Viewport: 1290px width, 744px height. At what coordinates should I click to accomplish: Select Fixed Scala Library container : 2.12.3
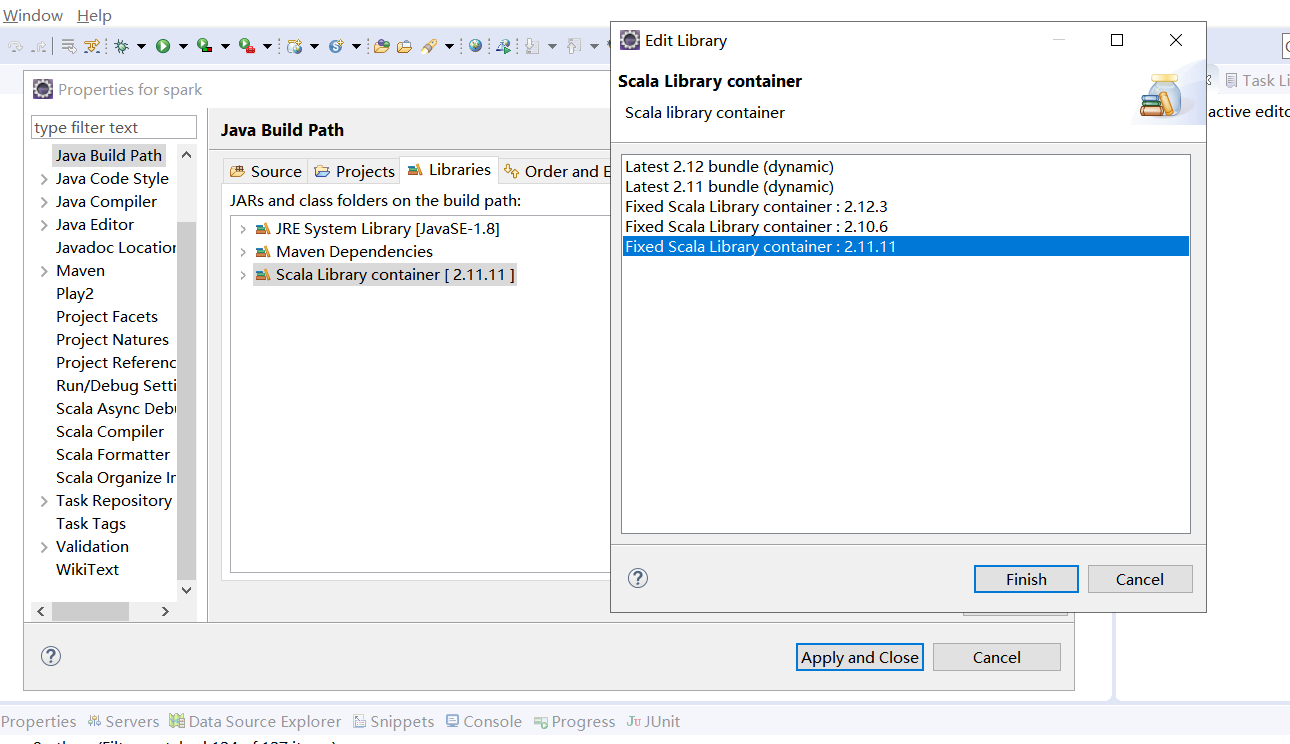tap(906, 207)
